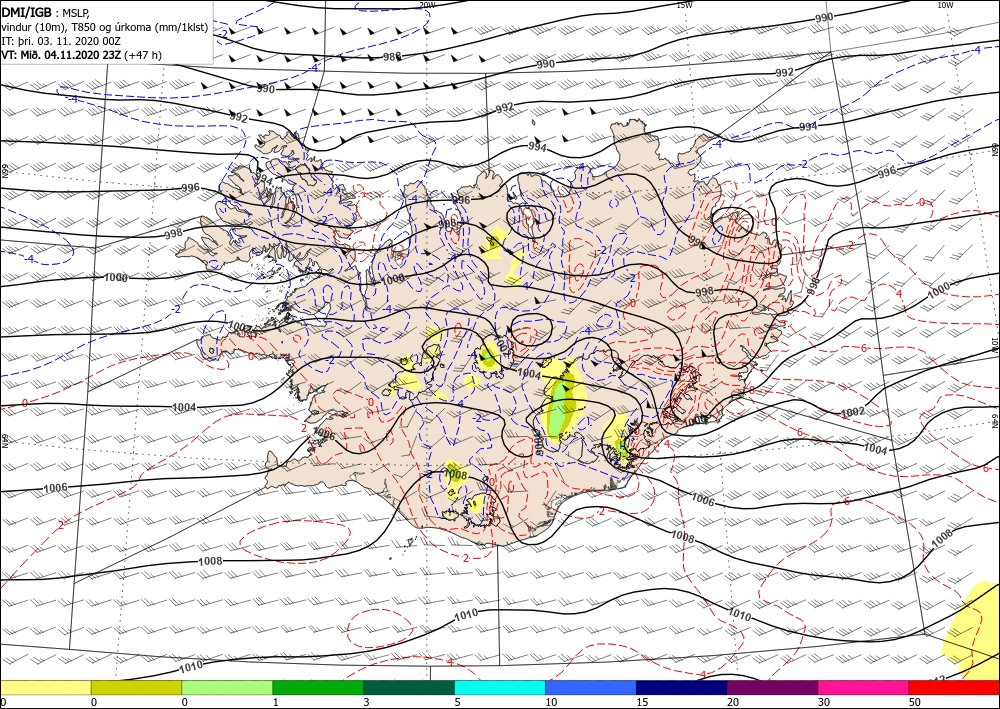Pick the cyan legend swatch
Image resolution: width=1000 pixels, height=709 pixels.
pos(500,687)
